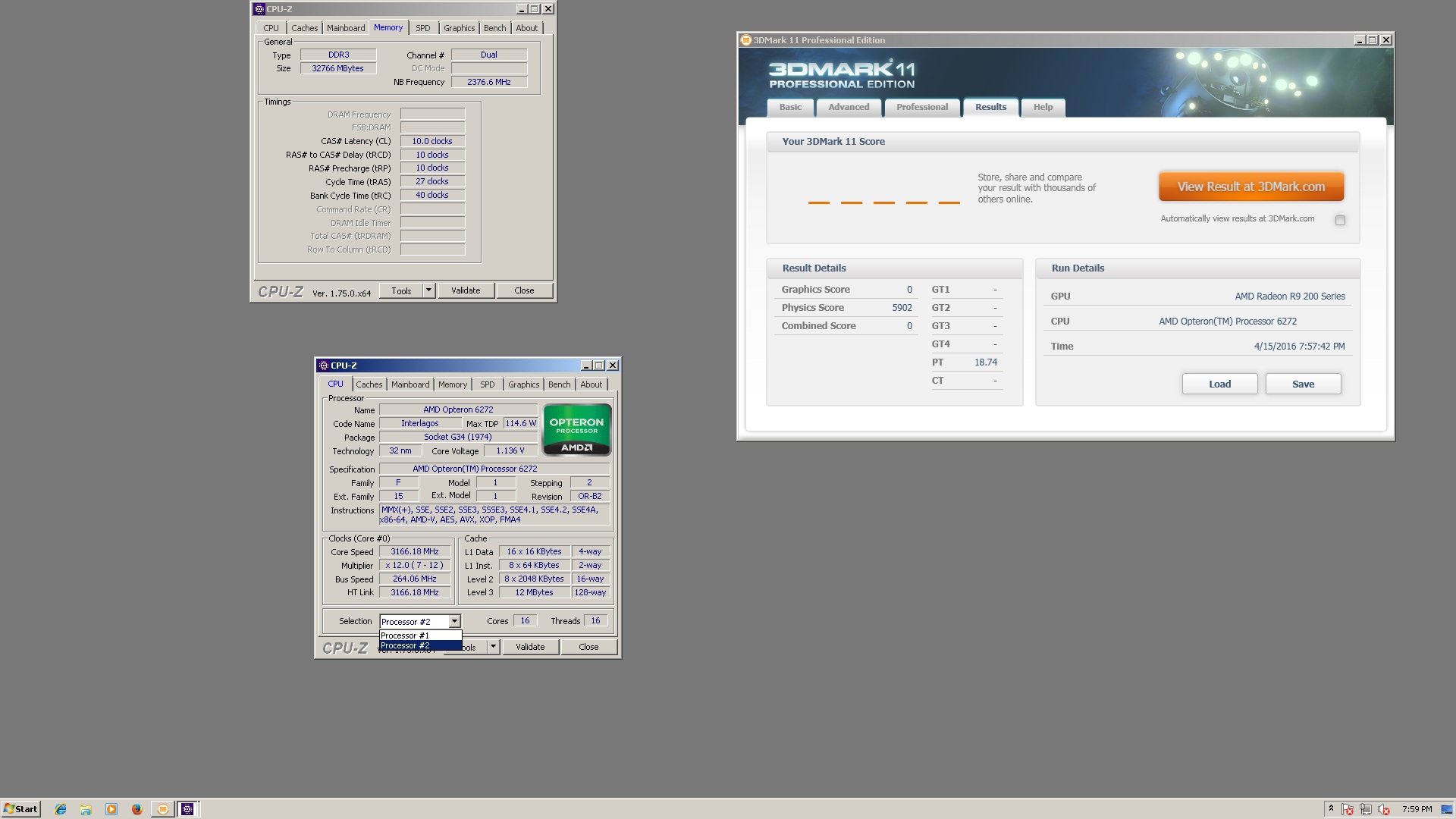Click Core Speed value 3166.18 MHz
The image size is (1456, 819).
tap(415, 552)
